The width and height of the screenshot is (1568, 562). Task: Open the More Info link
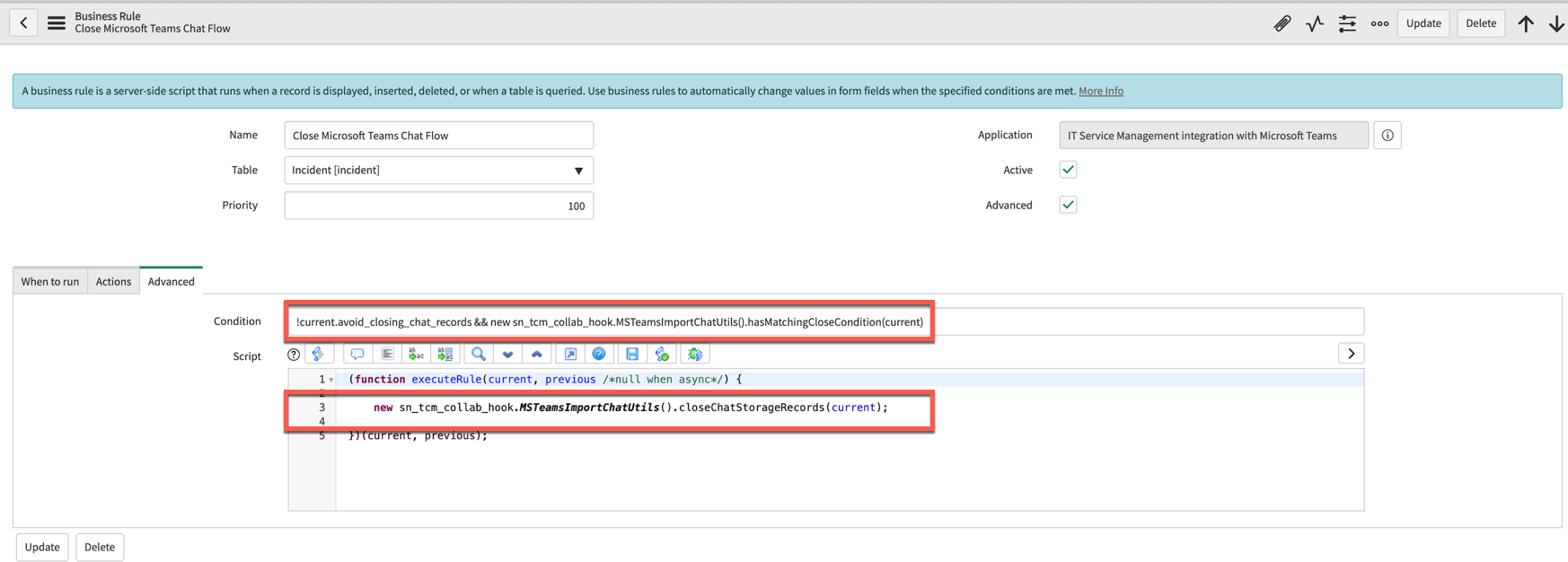(x=1101, y=91)
